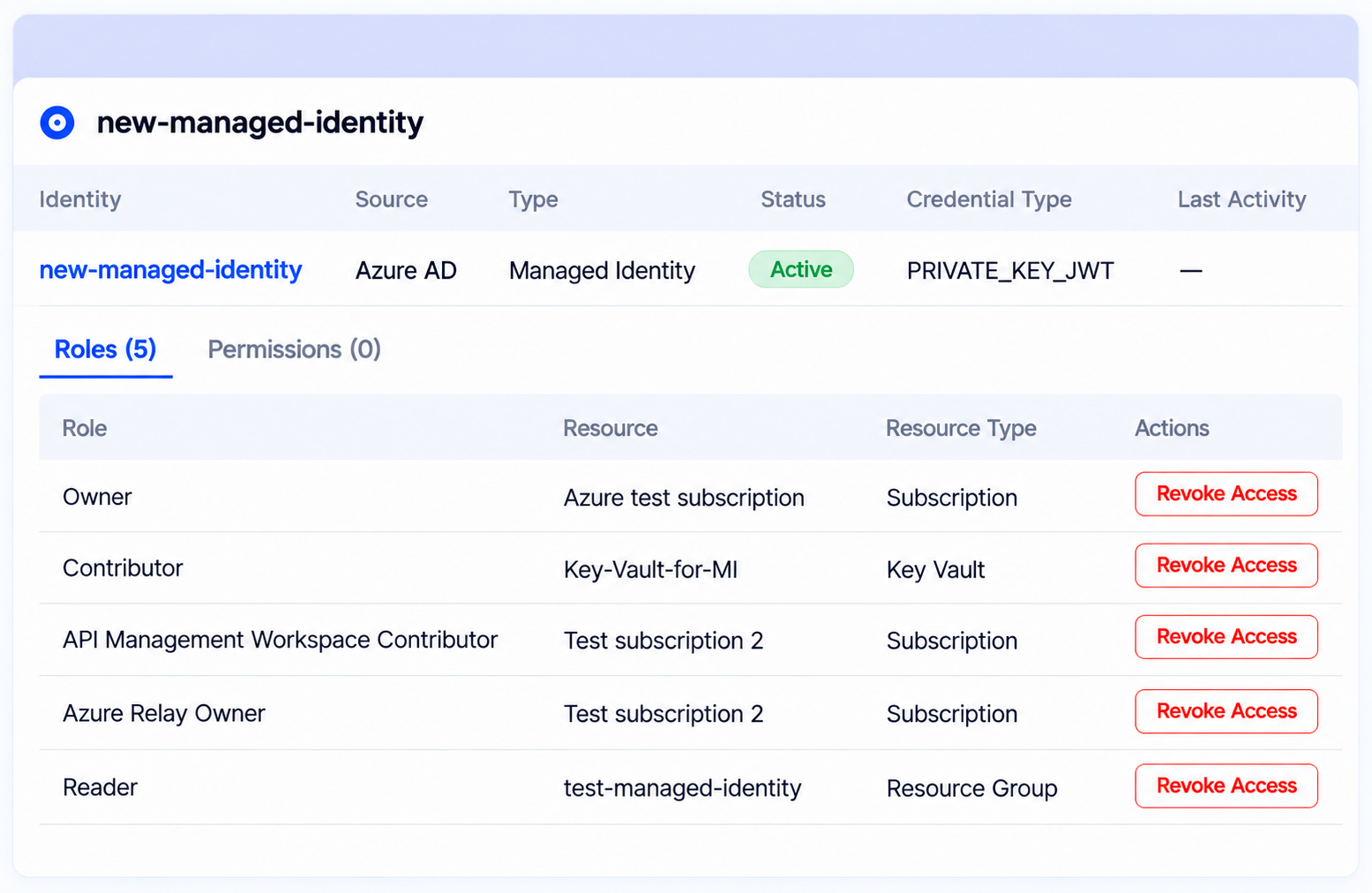1372x893 pixels.
Task: Click the Key Vault resource type cell
Action: tap(935, 570)
